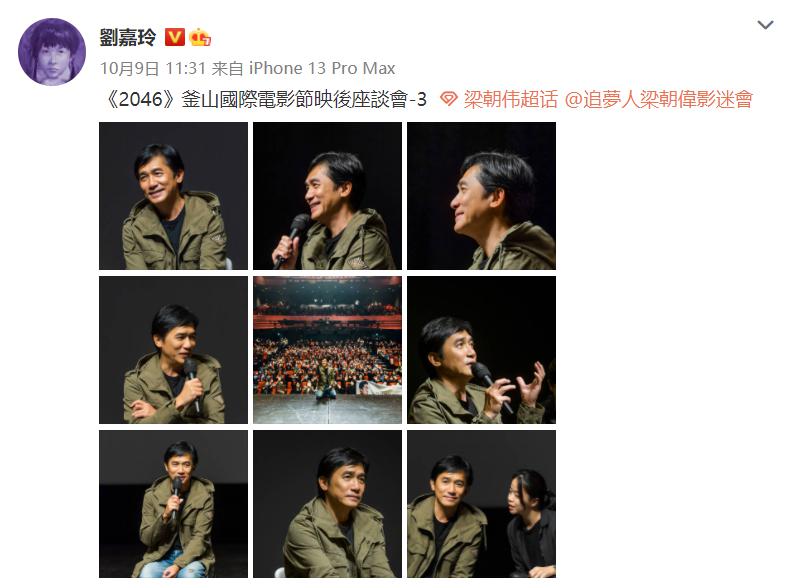Open the first photo with man smiling sideways
Screen dimensions: 785x588
click(173, 196)
